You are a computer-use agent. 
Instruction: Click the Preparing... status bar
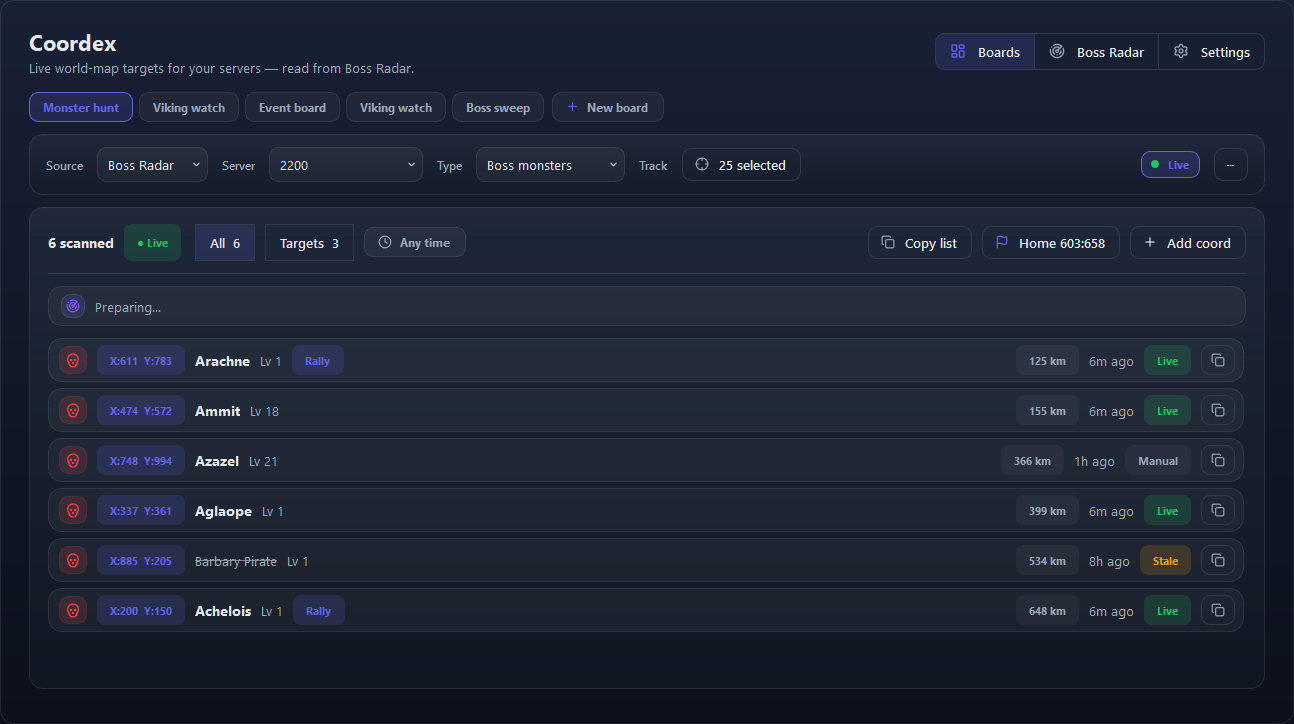(x=647, y=307)
